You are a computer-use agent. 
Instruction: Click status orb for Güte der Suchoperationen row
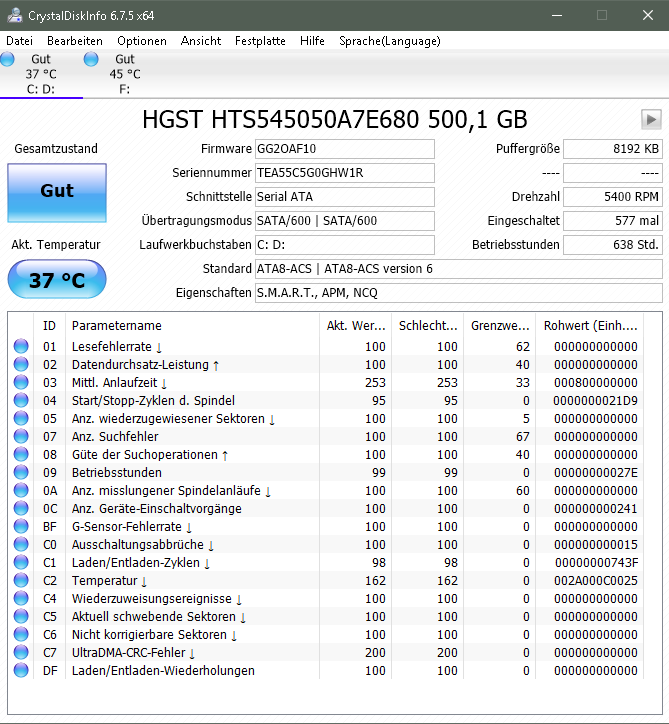point(21,454)
